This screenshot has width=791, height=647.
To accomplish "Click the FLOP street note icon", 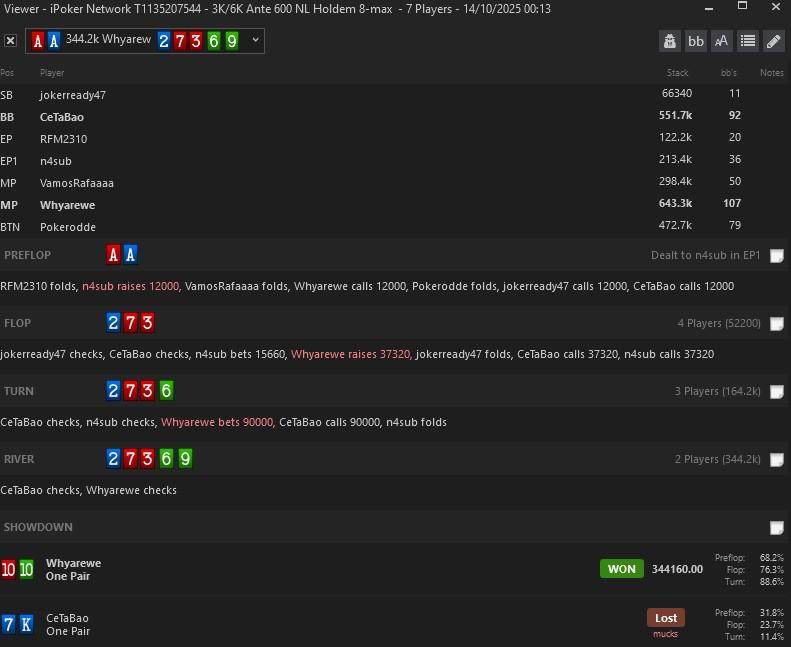I will pyautogui.click(x=777, y=324).
